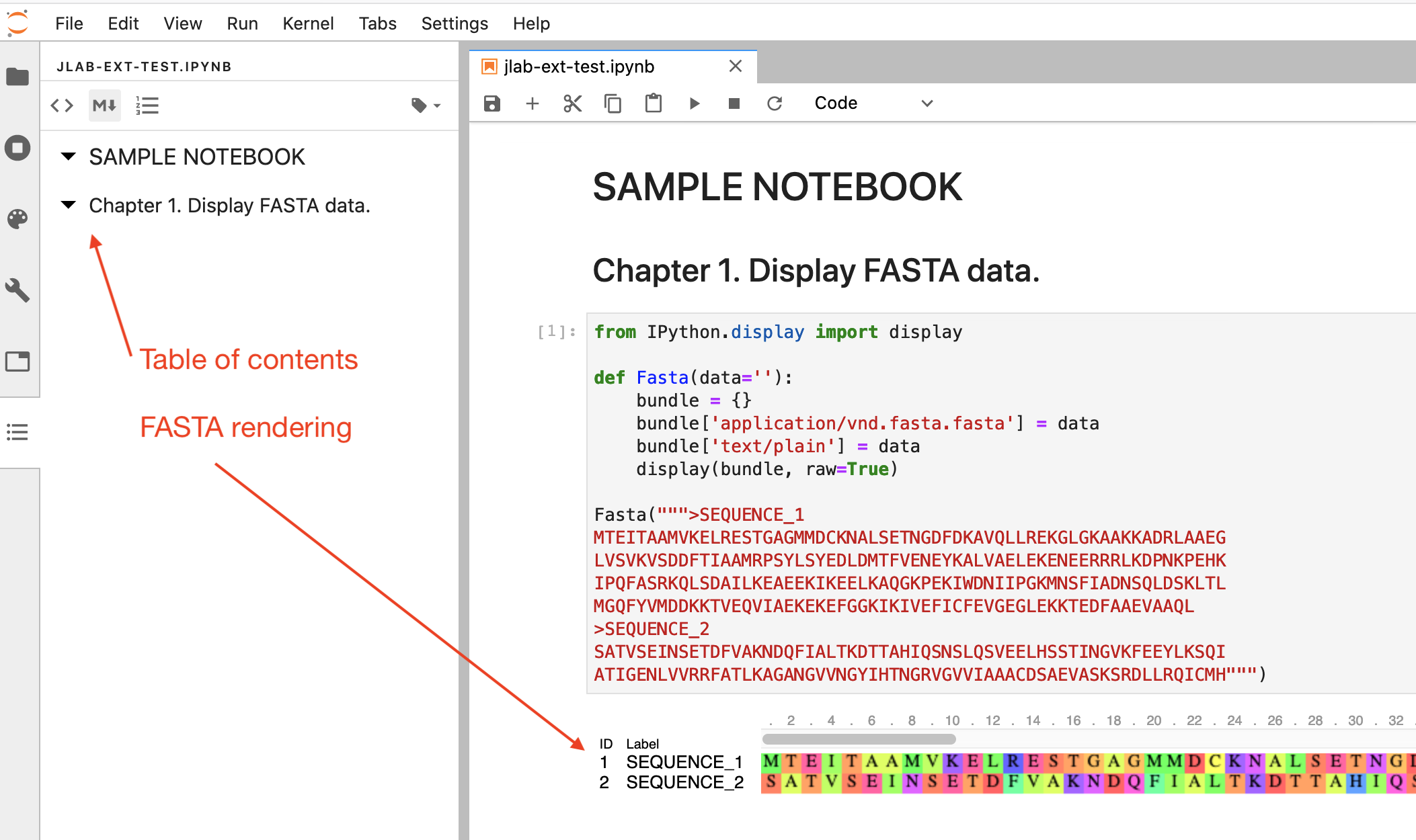Toggle markdown cells display in contents
Image resolution: width=1416 pixels, height=840 pixels.
(104, 106)
